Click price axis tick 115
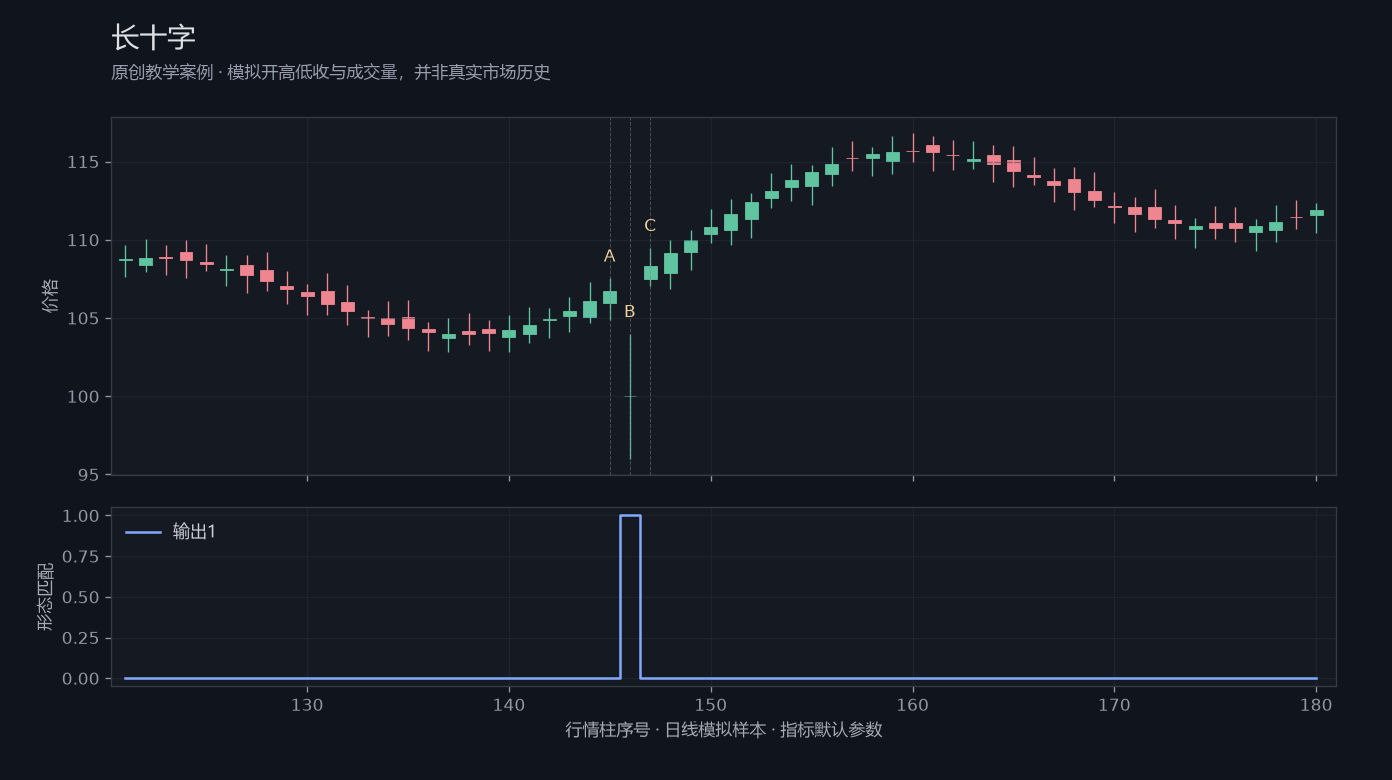Screen dimensions: 1392x780 84,162
